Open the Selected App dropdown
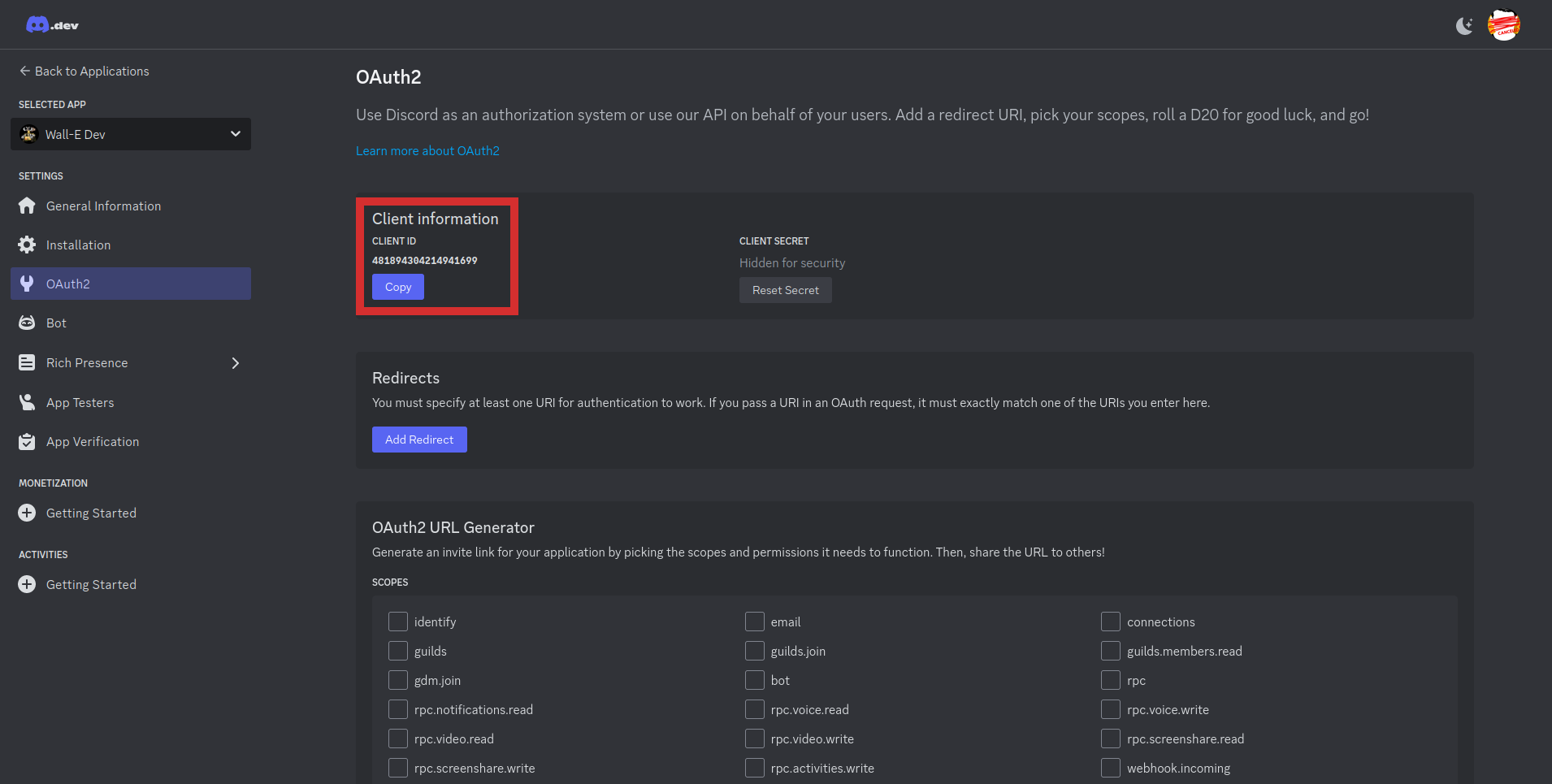This screenshot has height=784, width=1552. tap(131, 134)
